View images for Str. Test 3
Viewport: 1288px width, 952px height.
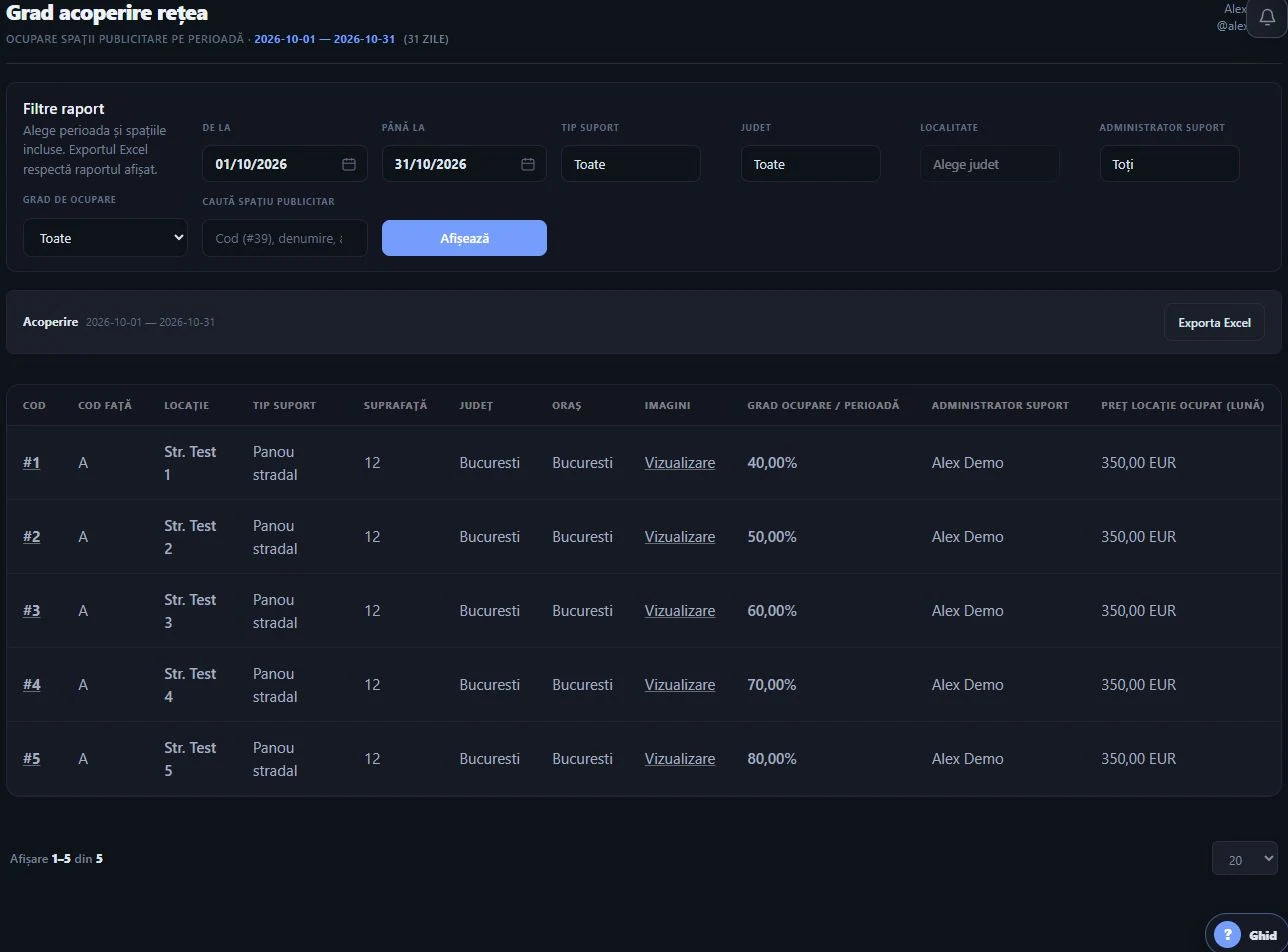(680, 611)
